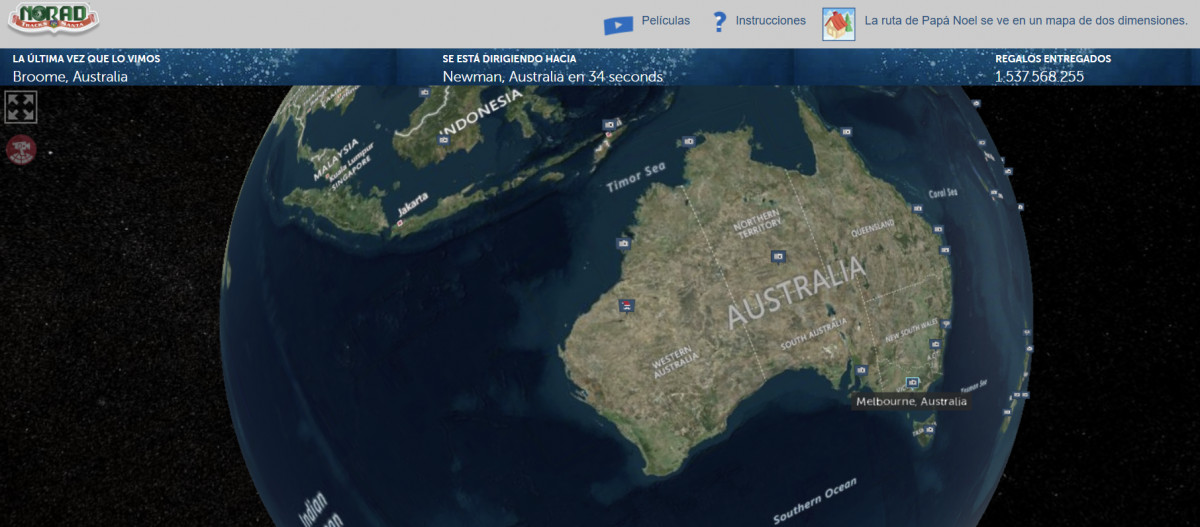
Task: Select Santa's gift marker in Western Australia
Action: pyautogui.click(x=626, y=306)
